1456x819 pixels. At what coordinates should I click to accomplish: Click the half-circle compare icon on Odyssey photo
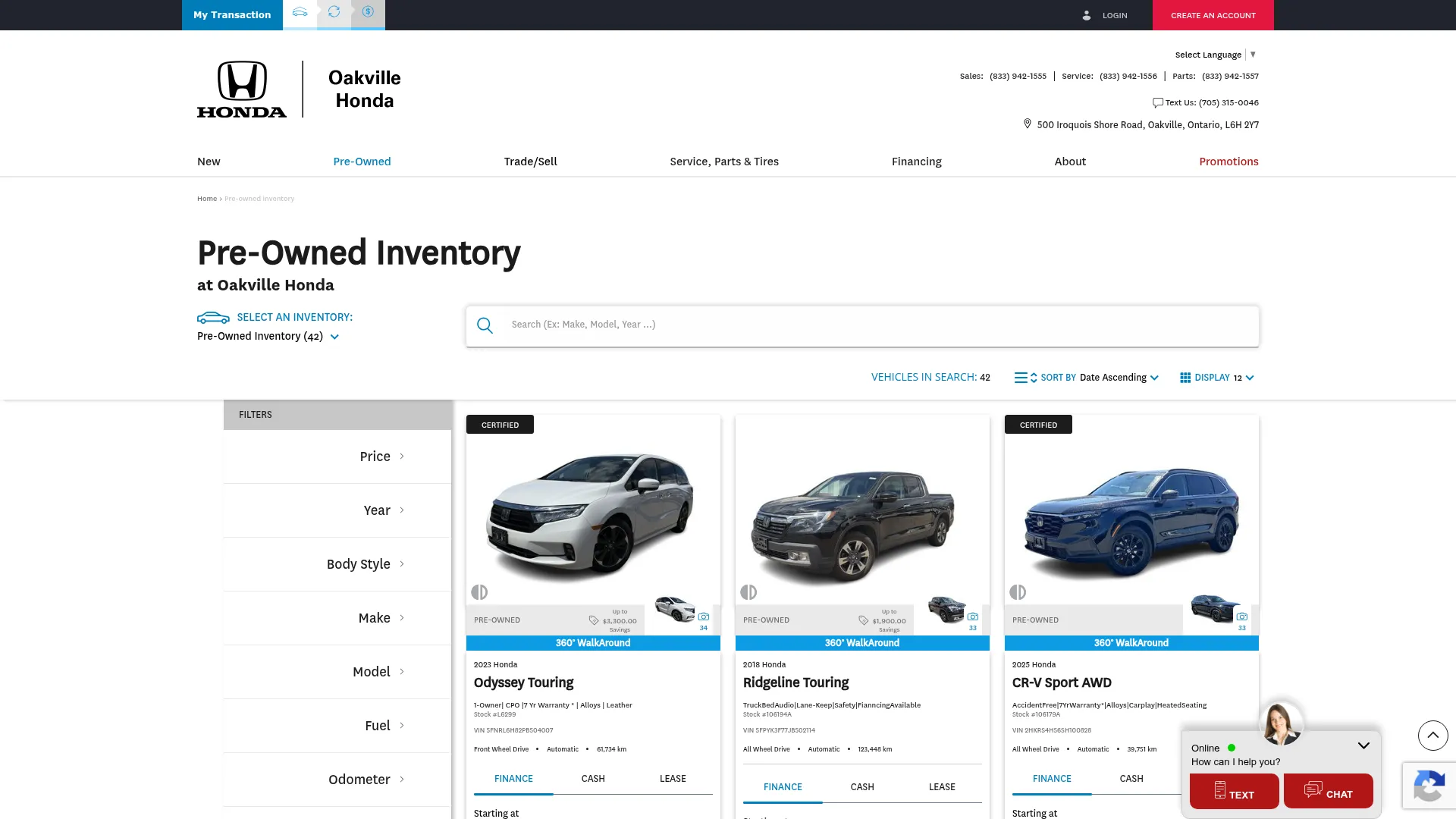(x=479, y=591)
